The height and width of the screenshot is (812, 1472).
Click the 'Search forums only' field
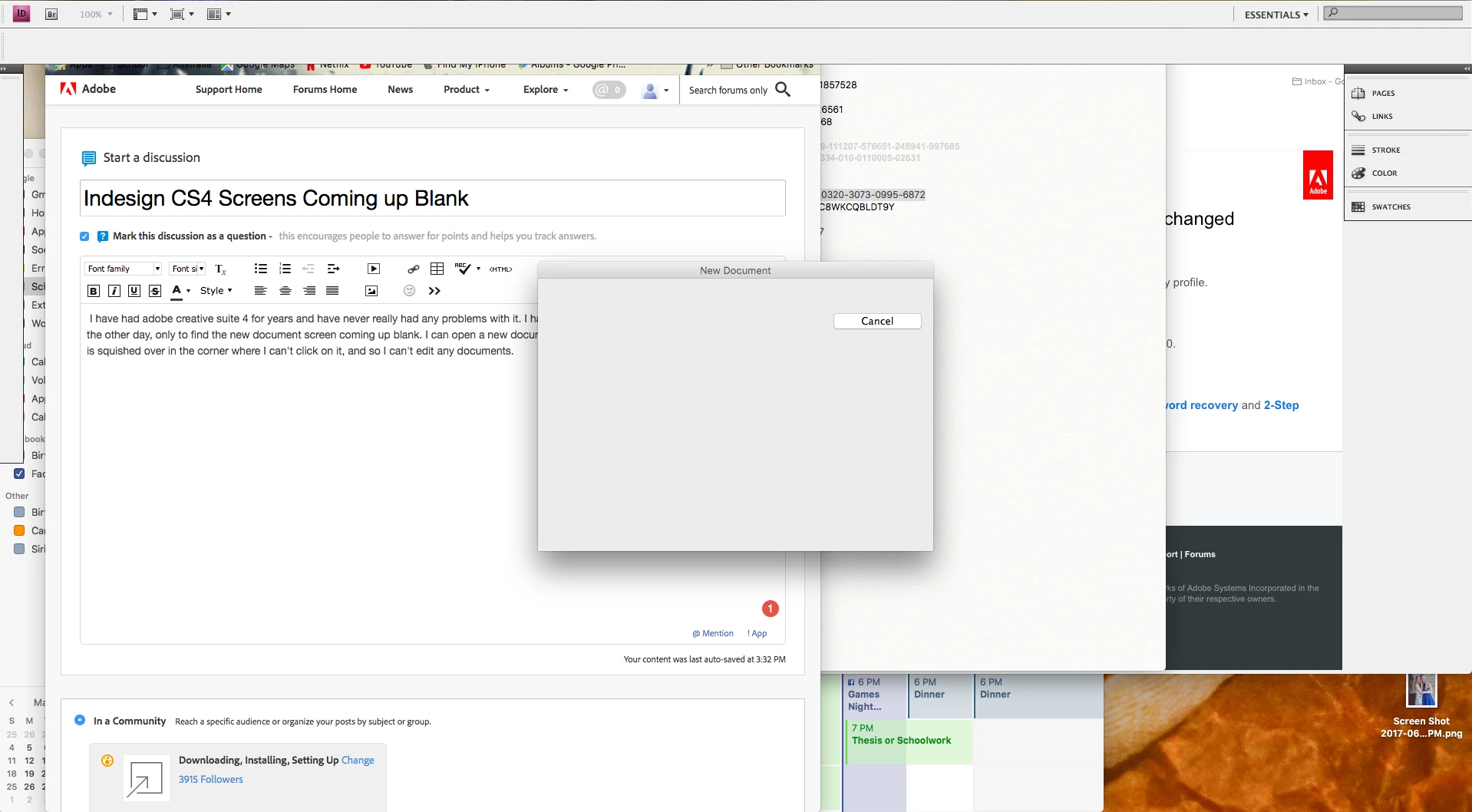(x=728, y=90)
